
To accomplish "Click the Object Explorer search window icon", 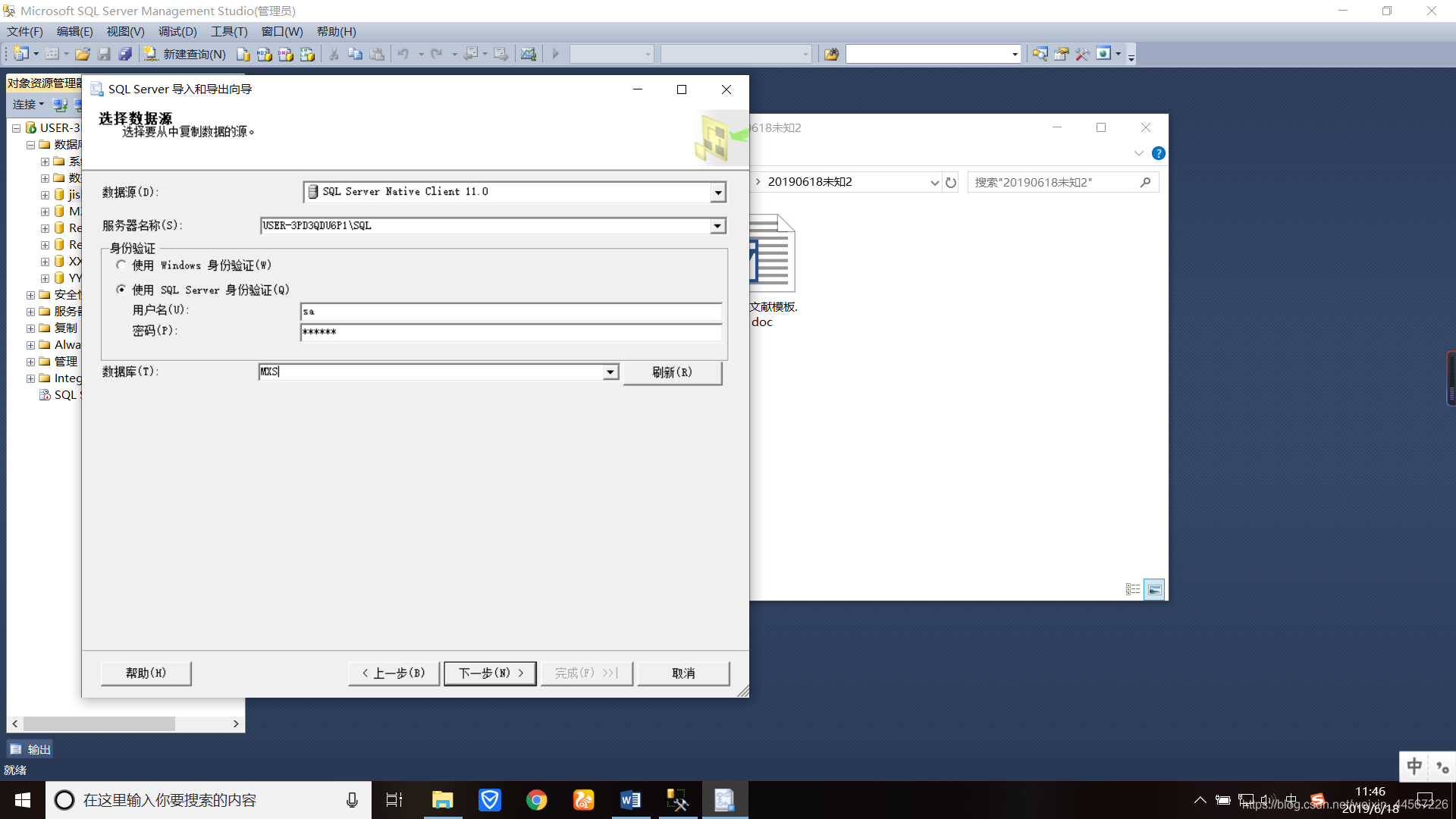I will click(1040, 54).
